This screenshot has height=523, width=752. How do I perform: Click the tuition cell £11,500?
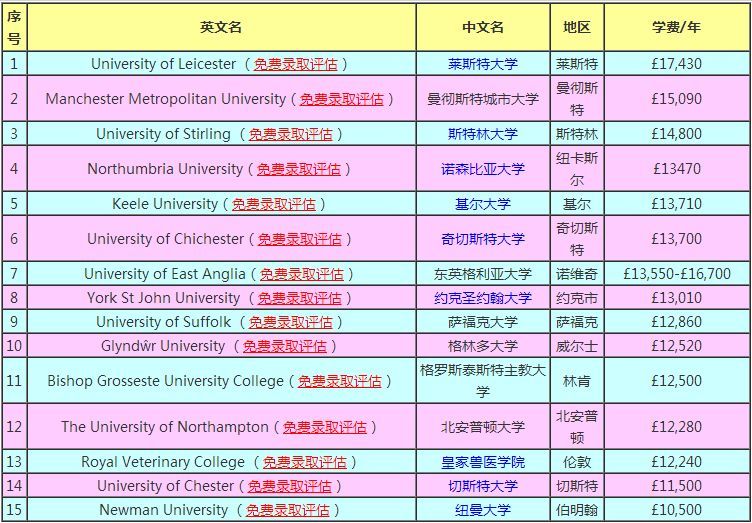(677, 486)
